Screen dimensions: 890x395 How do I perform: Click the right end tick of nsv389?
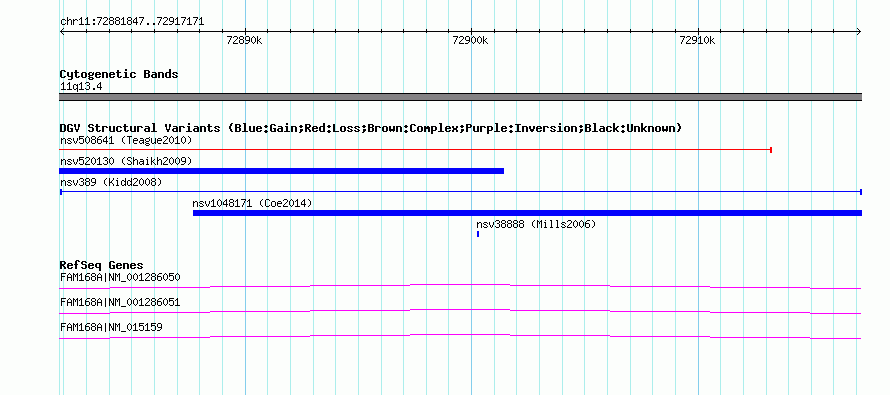pos(861,192)
